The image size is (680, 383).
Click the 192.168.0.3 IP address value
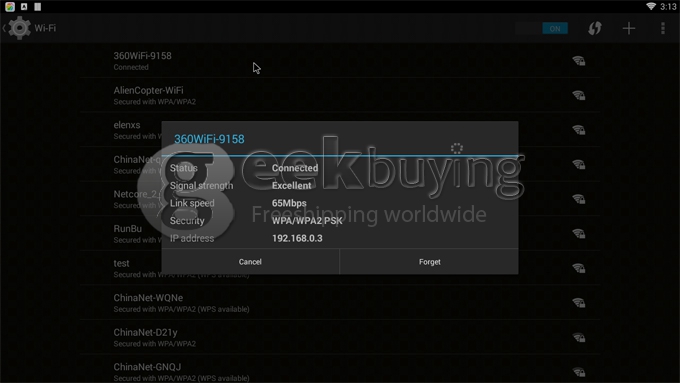[x=297, y=238]
